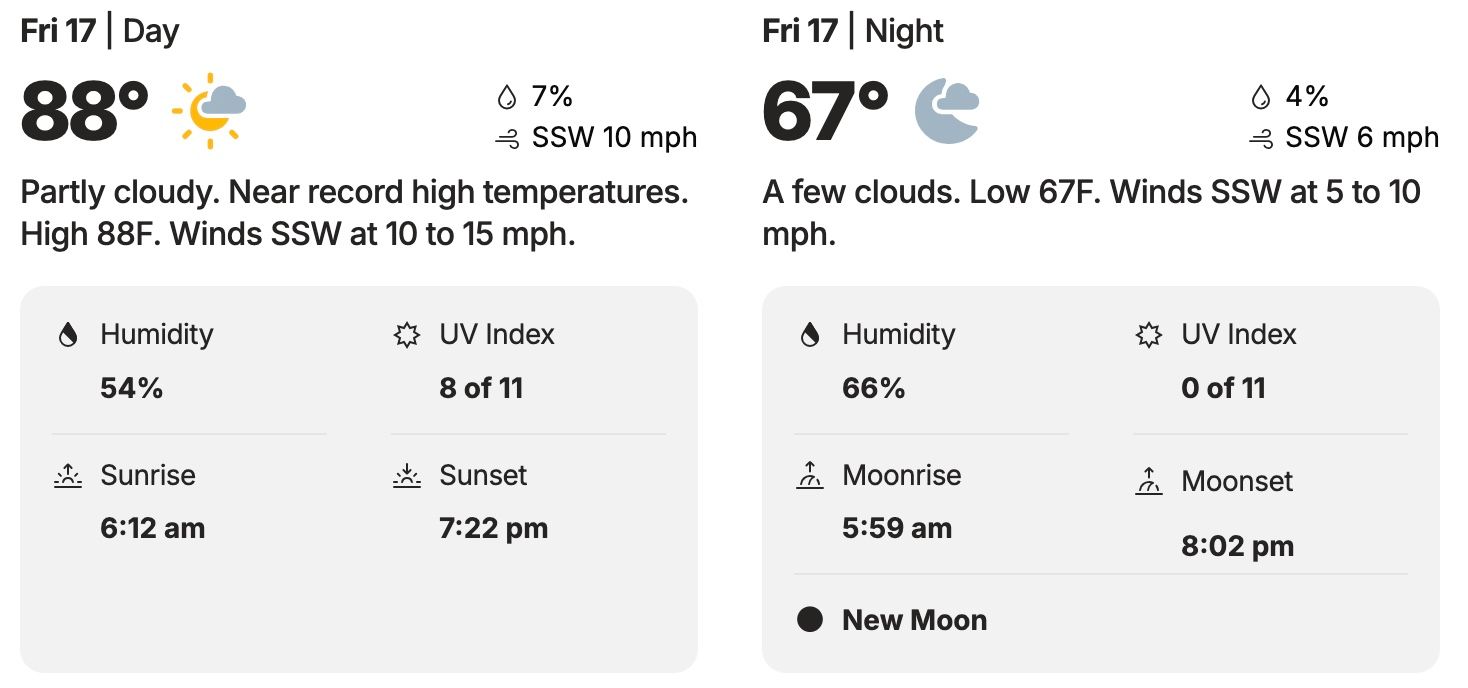This screenshot has width=1468, height=688.
Task: Click the raindrop icon beside 7%
Action: [x=507, y=97]
